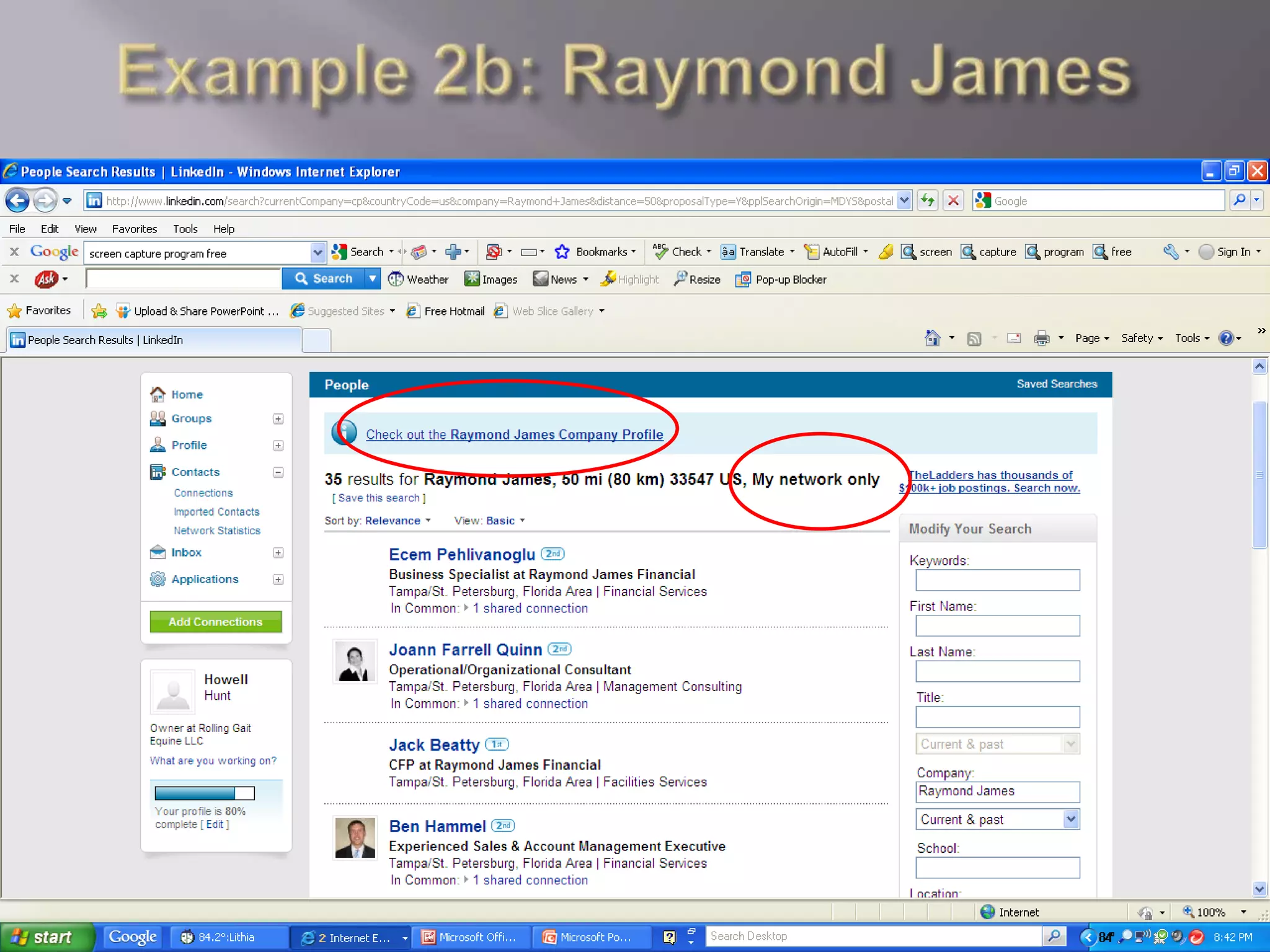Open the Google toolbar search box dropdown
The width and height of the screenshot is (1270, 952).
pyautogui.click(x=317, y=252)
